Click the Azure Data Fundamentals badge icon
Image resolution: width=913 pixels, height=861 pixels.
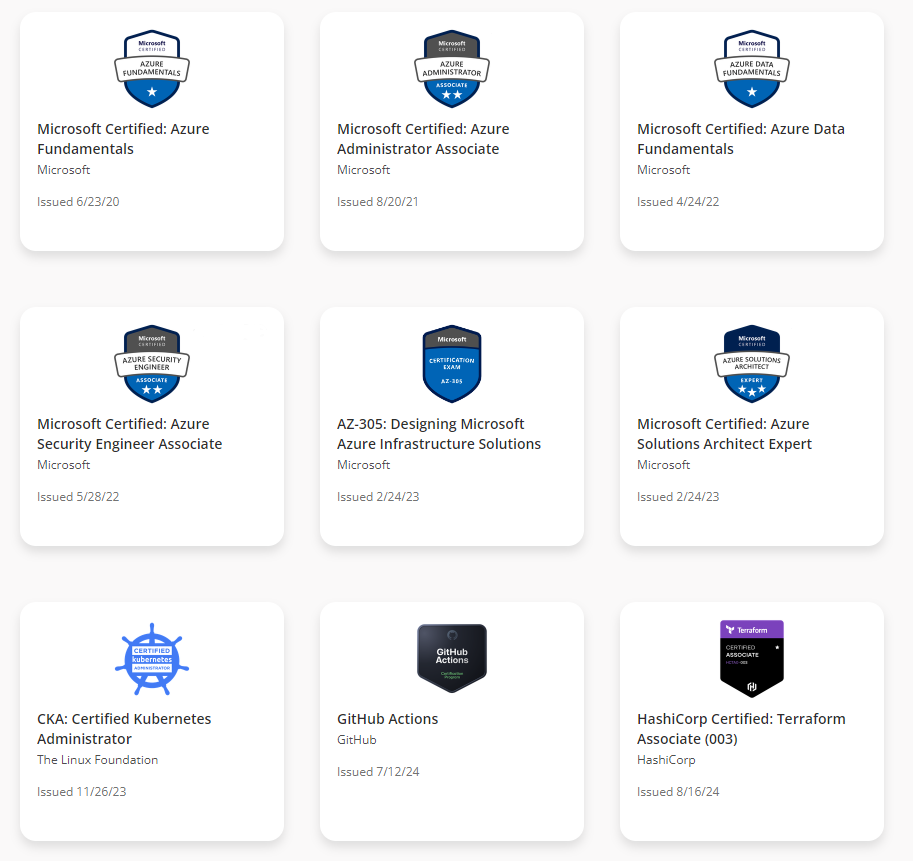point(752,69)
